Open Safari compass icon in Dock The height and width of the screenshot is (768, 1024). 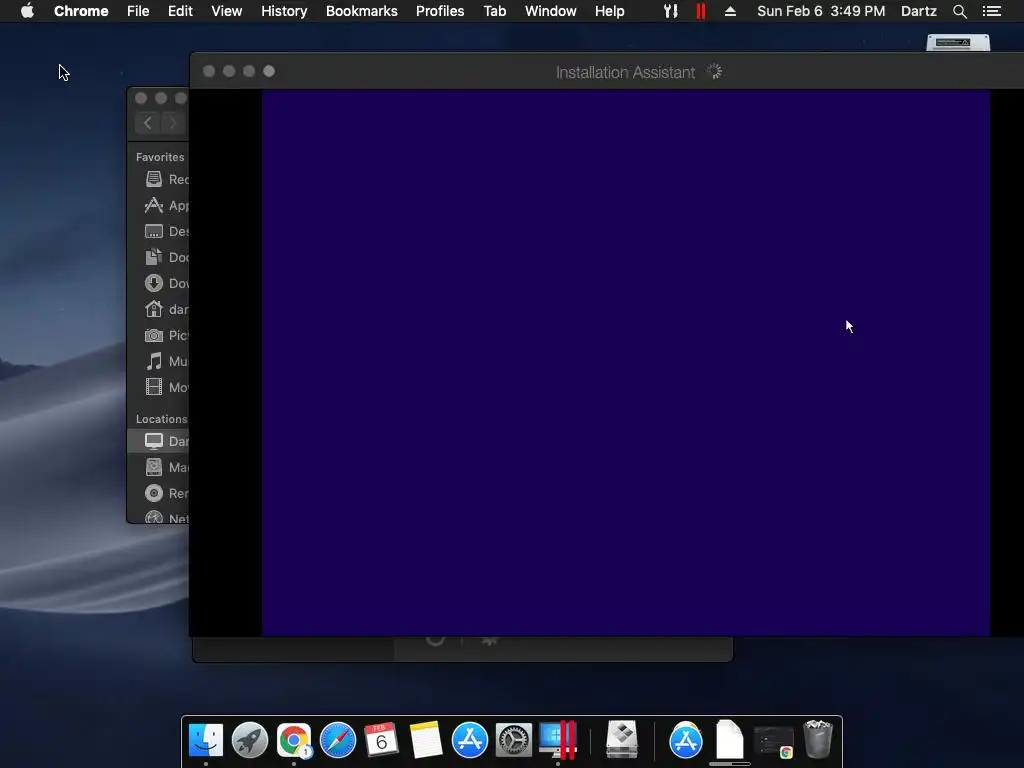(338, 741)
